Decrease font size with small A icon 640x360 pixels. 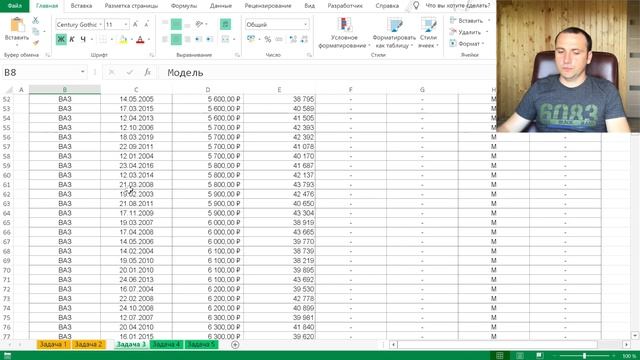point(146,24)
